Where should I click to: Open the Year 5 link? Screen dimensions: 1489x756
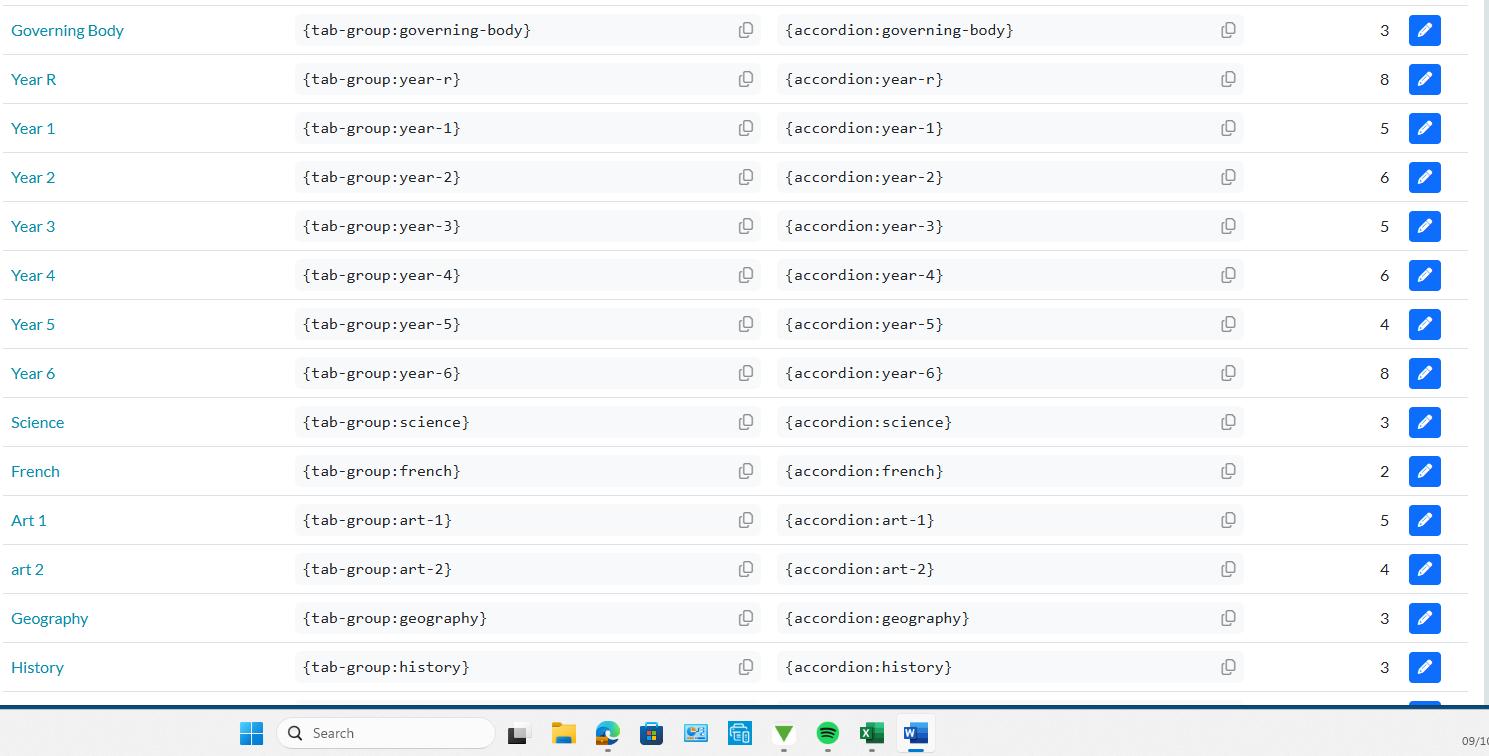[33, 324]
